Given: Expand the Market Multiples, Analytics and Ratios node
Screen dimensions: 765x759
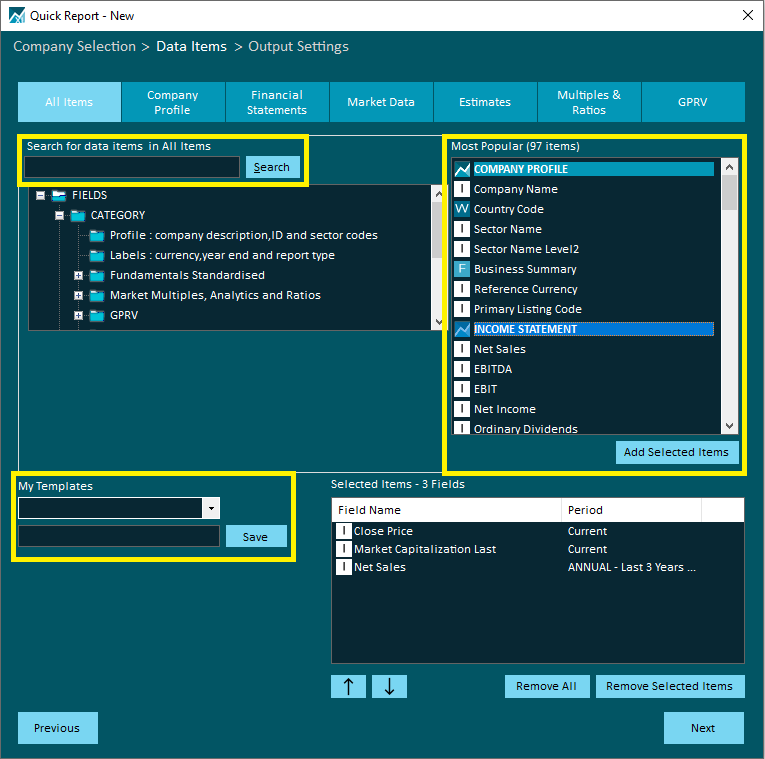Looking at the screenshot, I should pyautogui.click(x=78, y=295).
